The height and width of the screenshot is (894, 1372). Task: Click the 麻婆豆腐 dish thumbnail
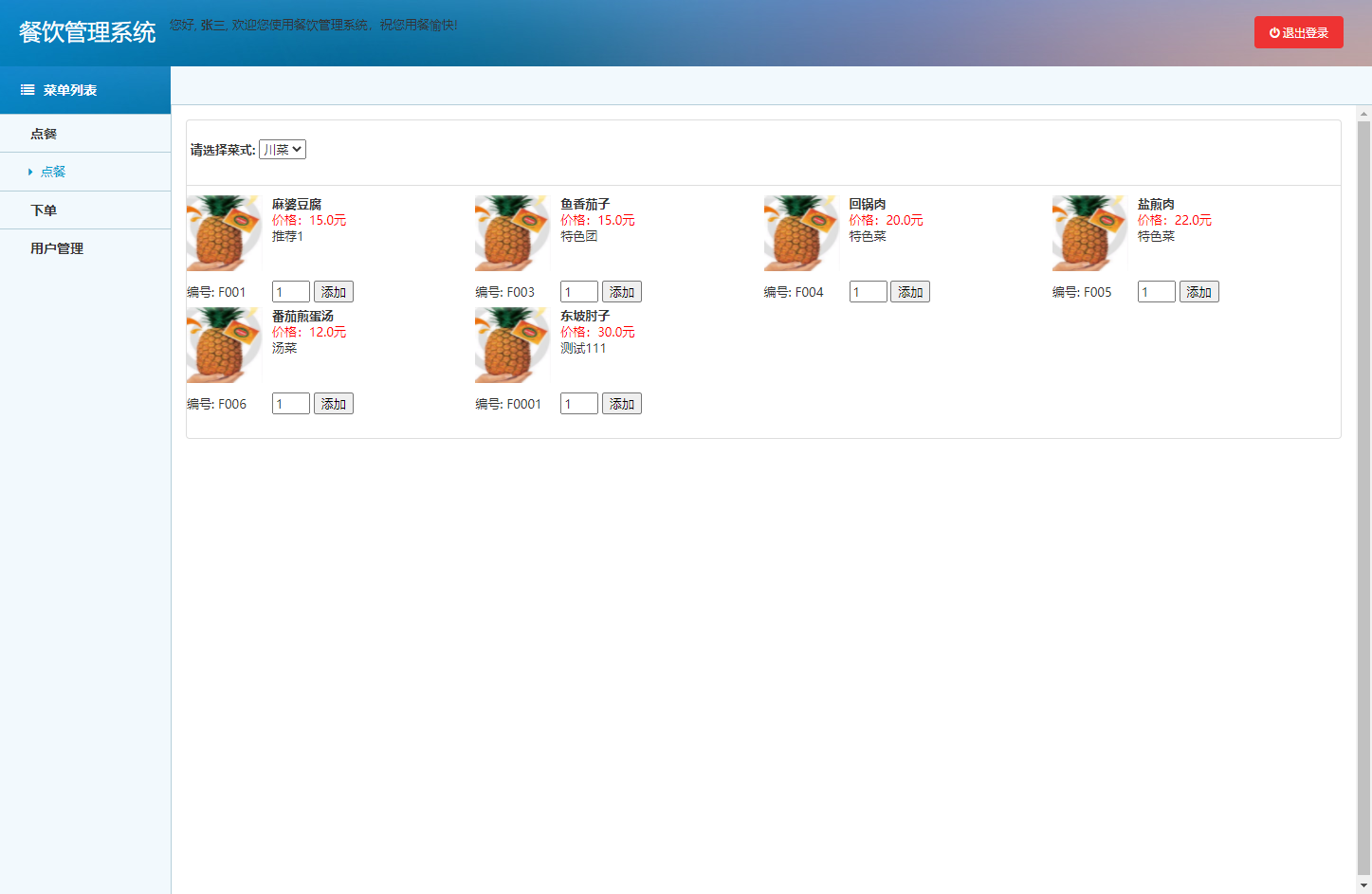[x=225, y=233]
